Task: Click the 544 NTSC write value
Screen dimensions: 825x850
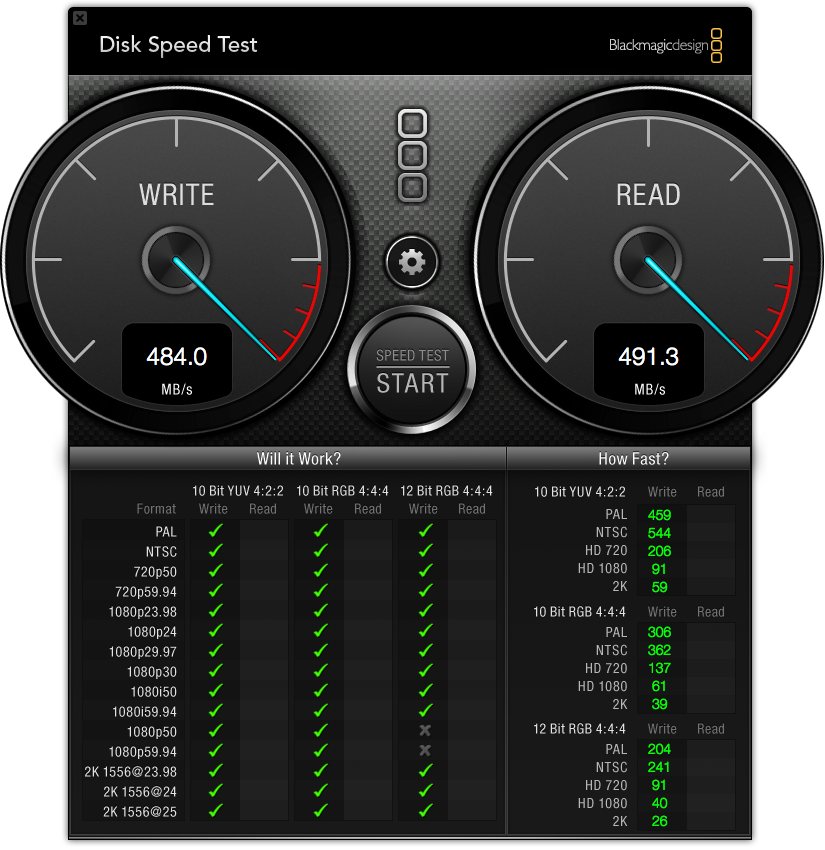Action: pyautogui.click(x=659, y=533)
